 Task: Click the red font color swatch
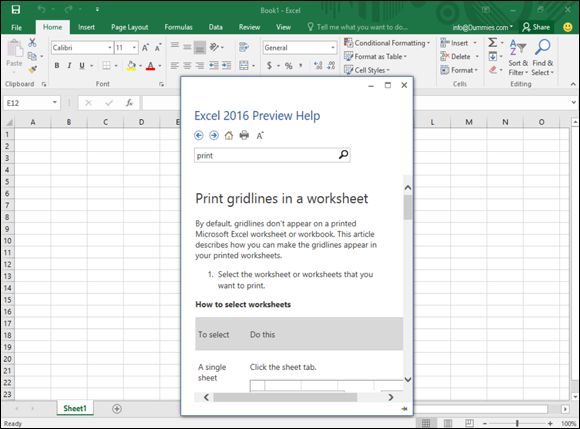coord(150,66)
